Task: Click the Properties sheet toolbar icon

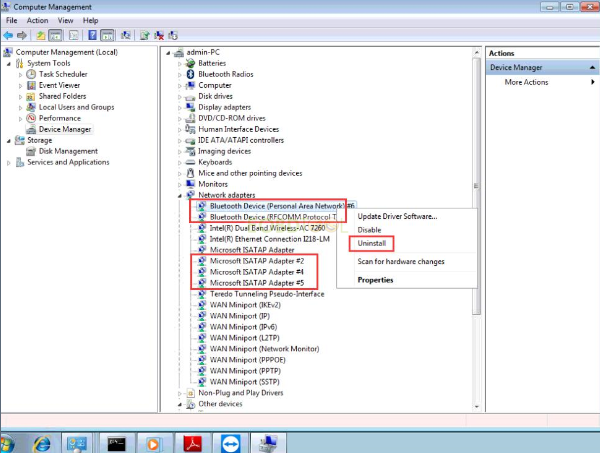Action: 73,36
